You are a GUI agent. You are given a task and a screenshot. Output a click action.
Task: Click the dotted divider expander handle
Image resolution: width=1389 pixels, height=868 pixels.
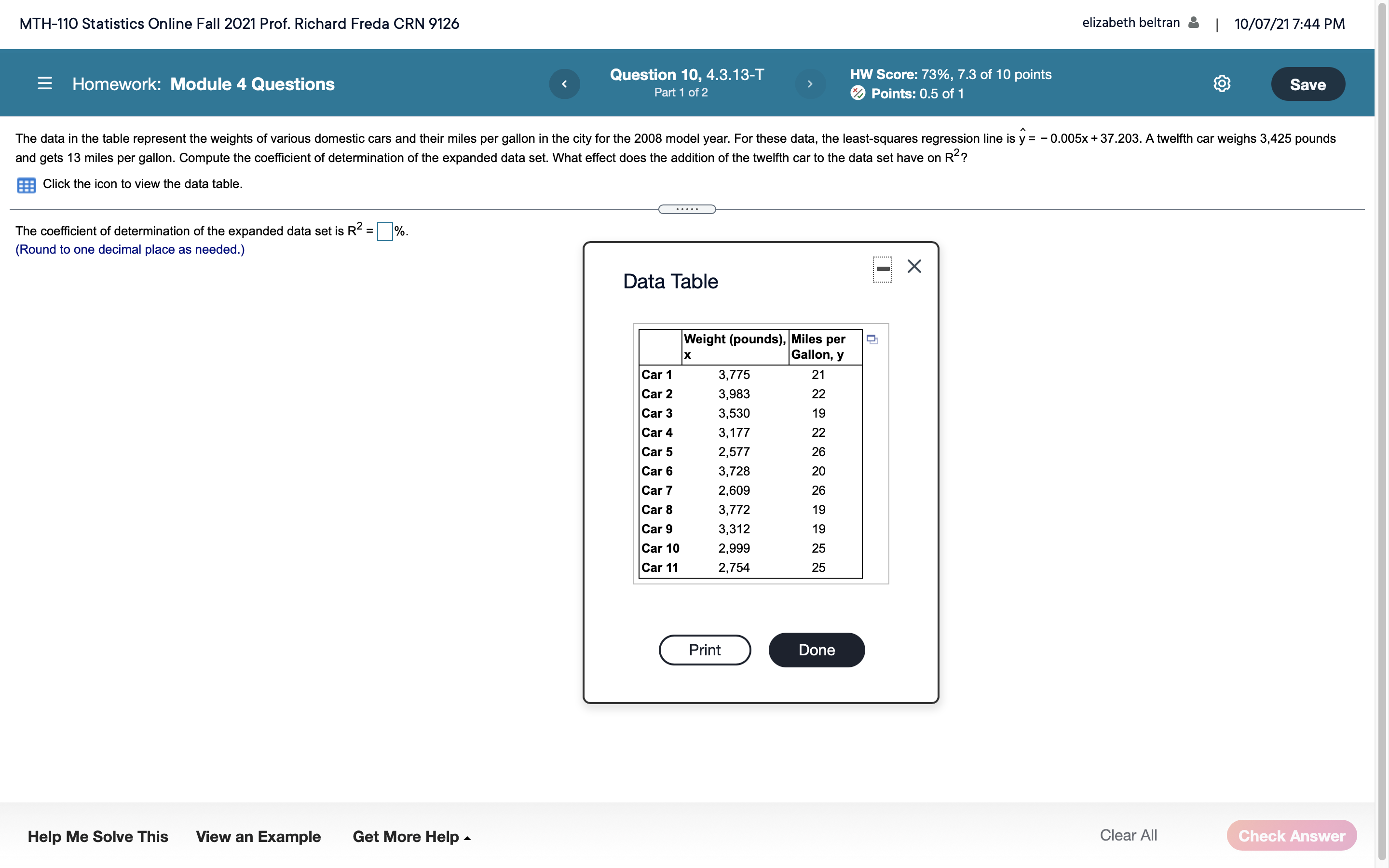pyautogui.click(x=687, y=210)
